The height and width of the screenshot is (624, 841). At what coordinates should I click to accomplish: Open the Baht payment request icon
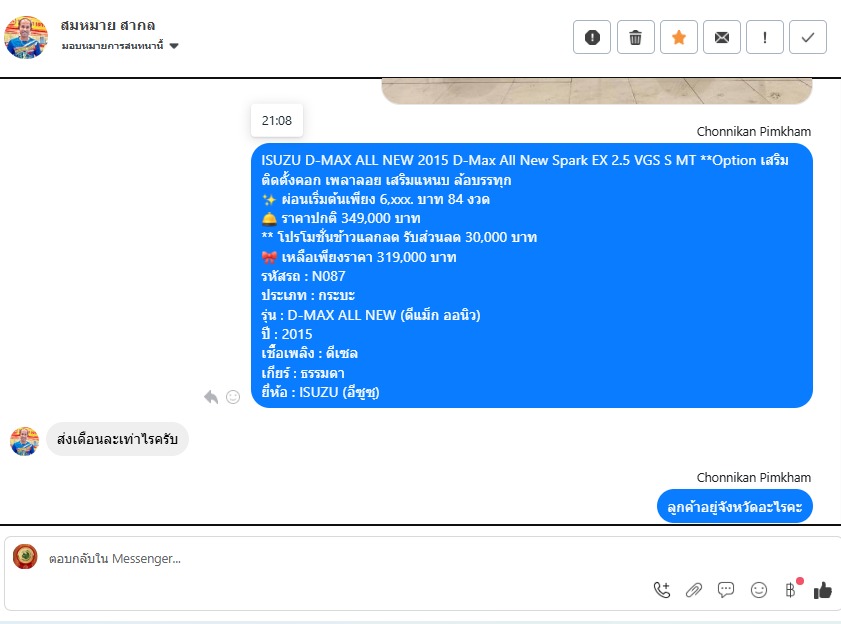tap(791, 590)
